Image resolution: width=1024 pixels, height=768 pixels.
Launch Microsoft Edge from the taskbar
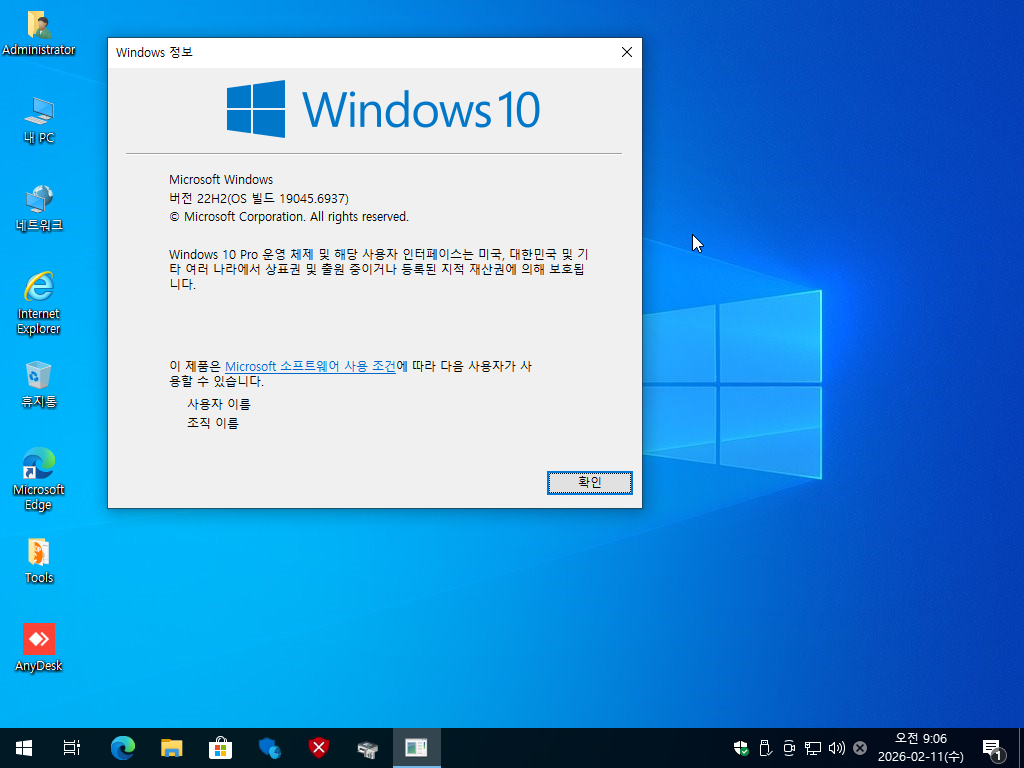point(122,748)
